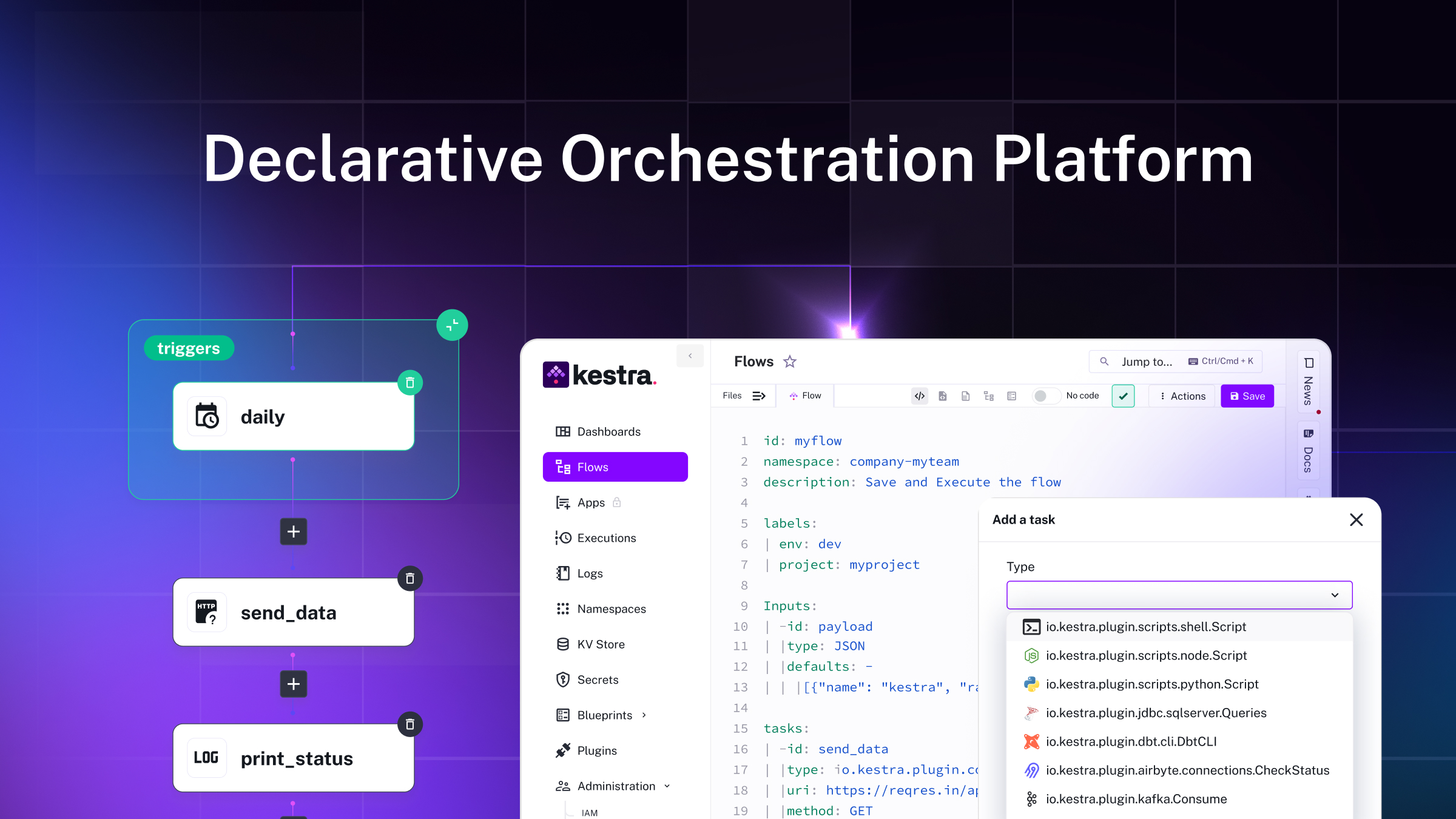Image resolution: width=1456 pixels, height=819 pixels.
Task: Expand the Blueprints submenu chevron
Action: coord(644,715)
